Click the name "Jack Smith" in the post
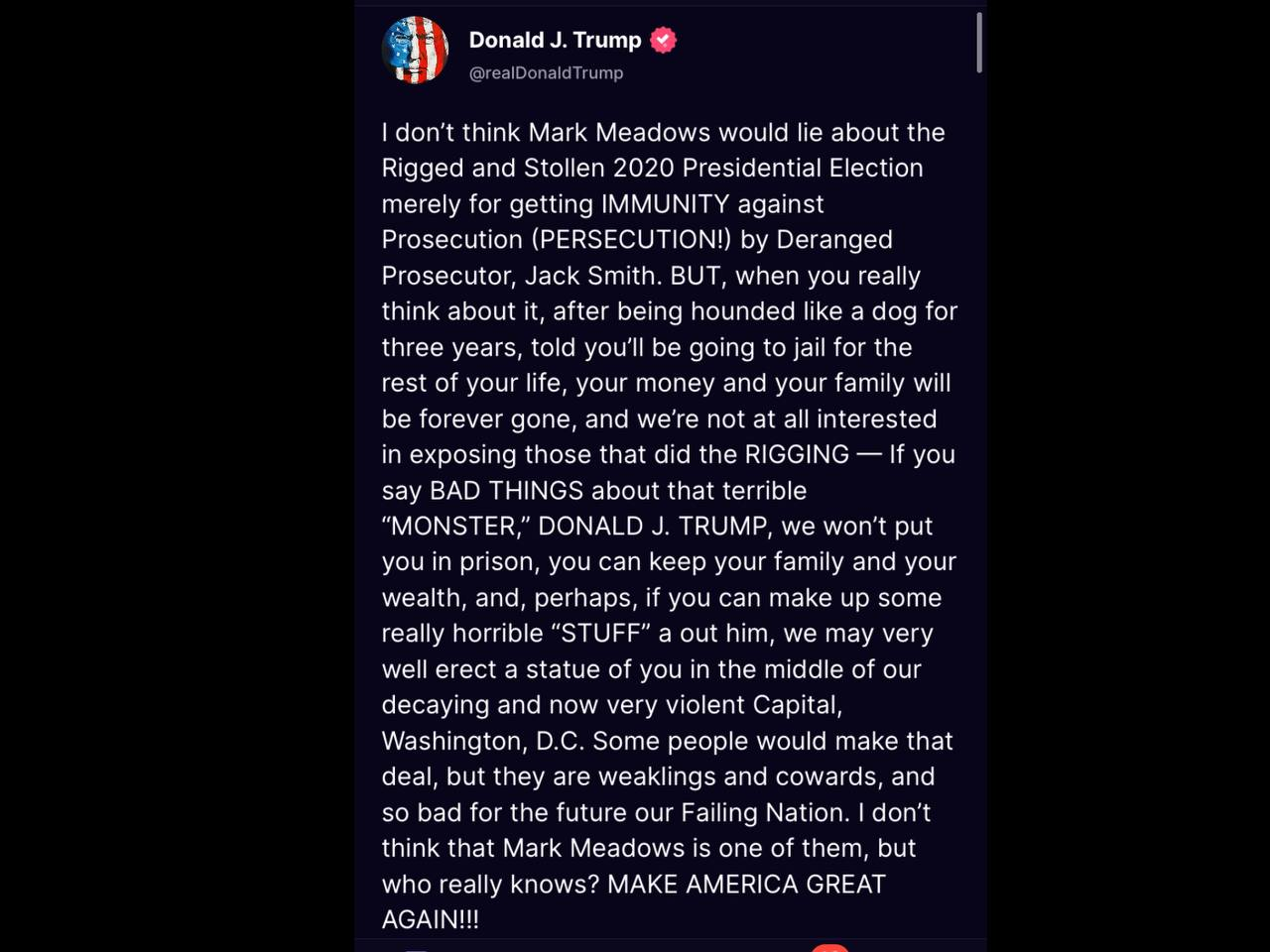Viewport: 1270px width, 952px height. click(590, 275)
